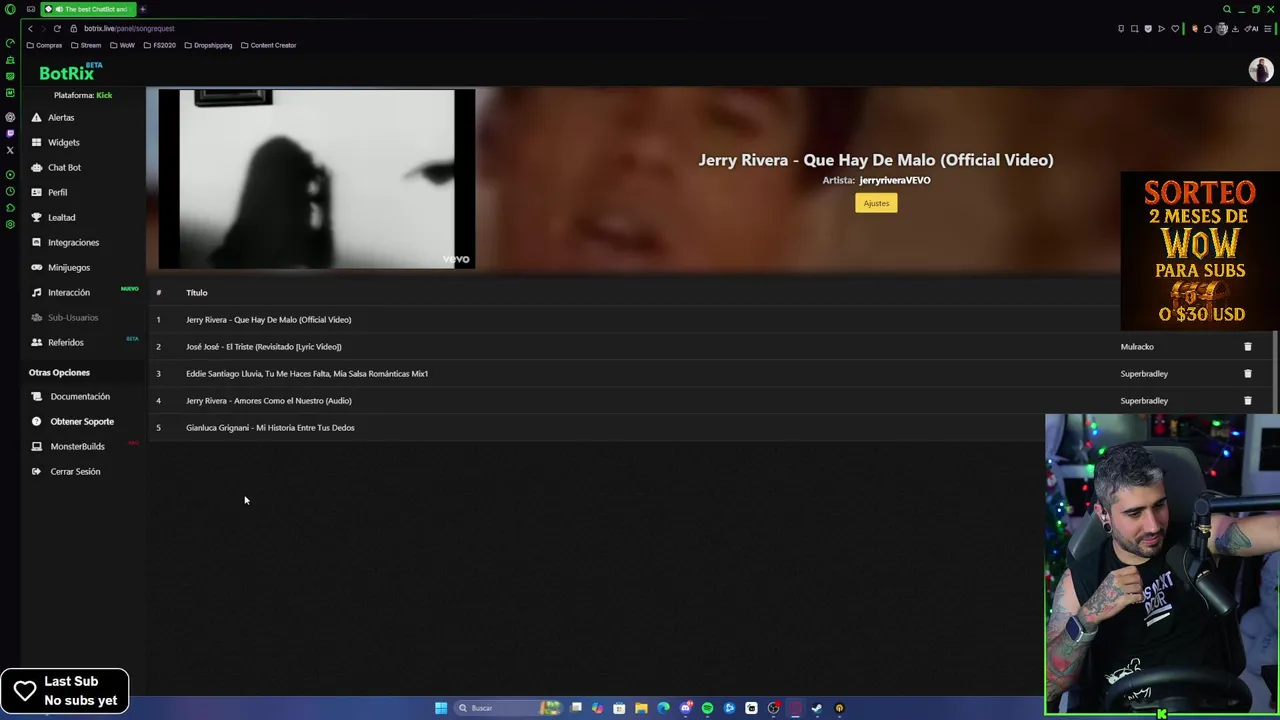Open OBS Studio from the taskbar
The width and height of the screenshot is (1280, 720).
click(x=773, y=708)
